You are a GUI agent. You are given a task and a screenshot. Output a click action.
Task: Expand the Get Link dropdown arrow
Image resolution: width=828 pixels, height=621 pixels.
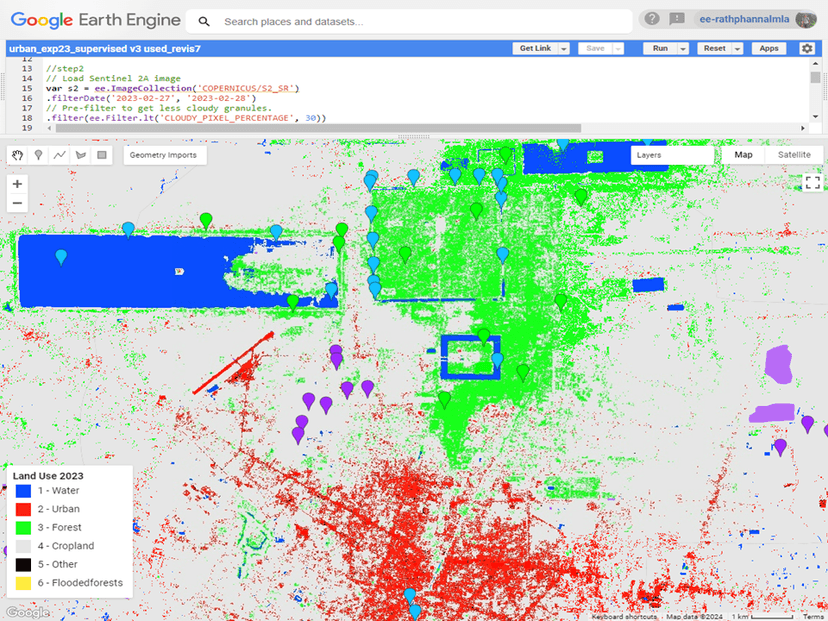(x=564, y=48)
